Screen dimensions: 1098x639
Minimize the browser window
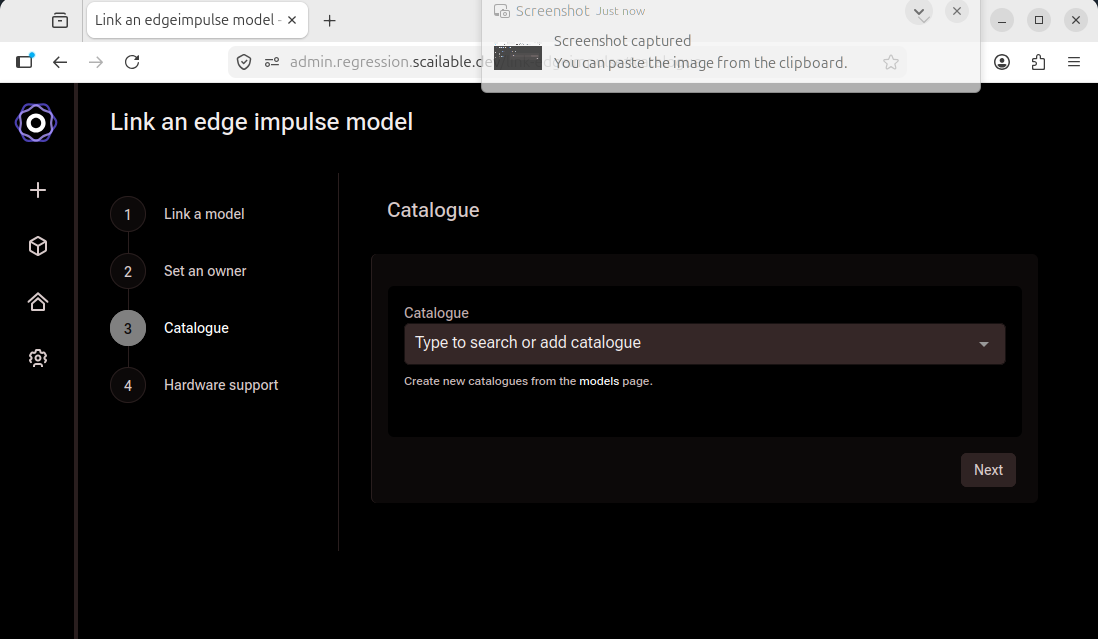tap(1002, 20)
